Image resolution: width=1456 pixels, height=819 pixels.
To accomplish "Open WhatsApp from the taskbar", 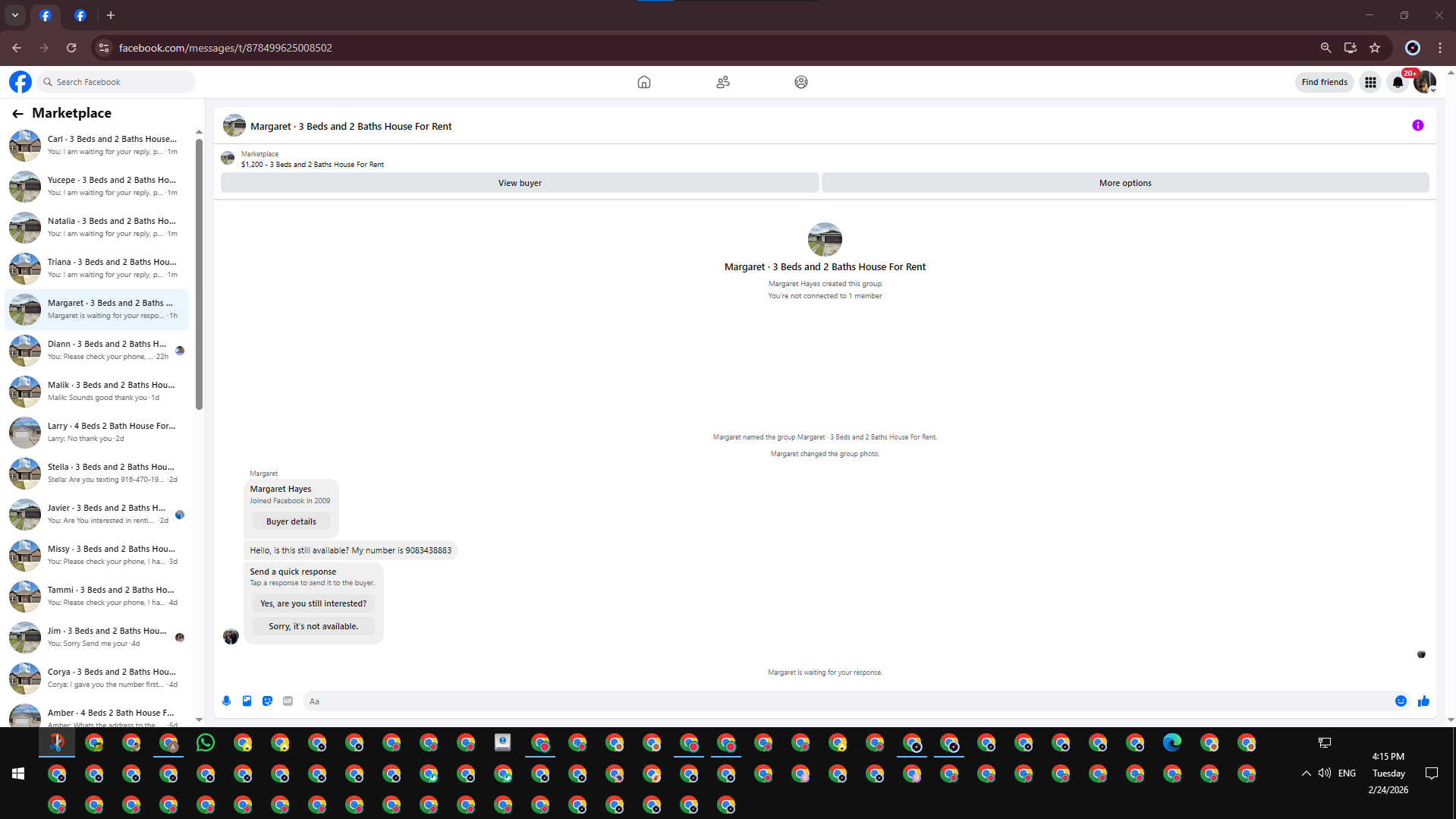I will coord(205,742).
